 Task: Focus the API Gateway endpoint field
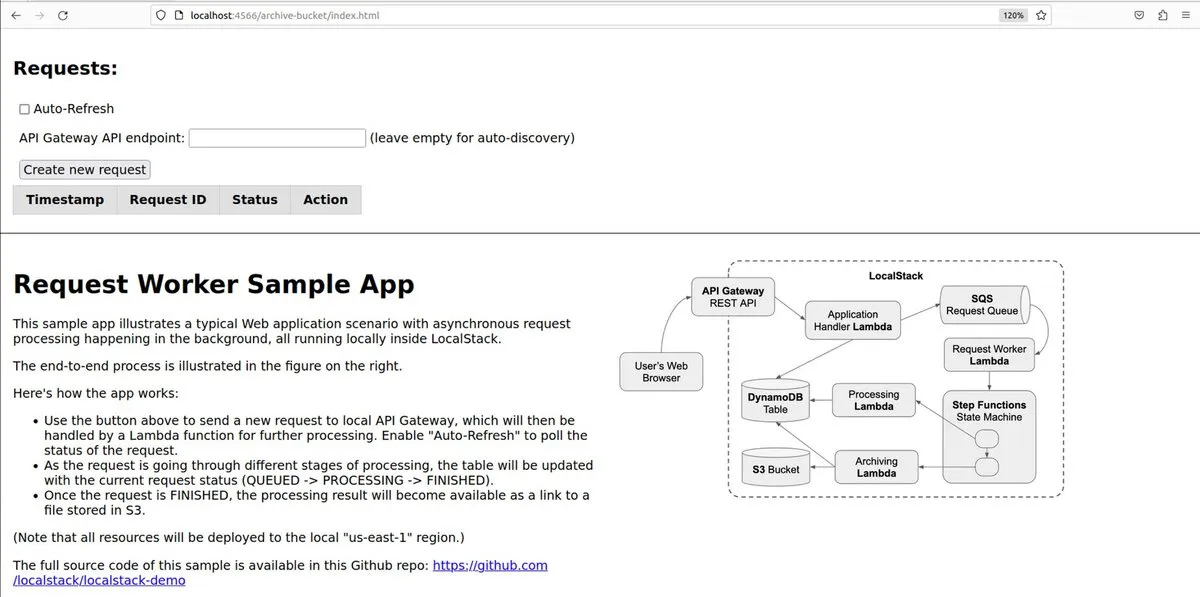pos(277,138)
